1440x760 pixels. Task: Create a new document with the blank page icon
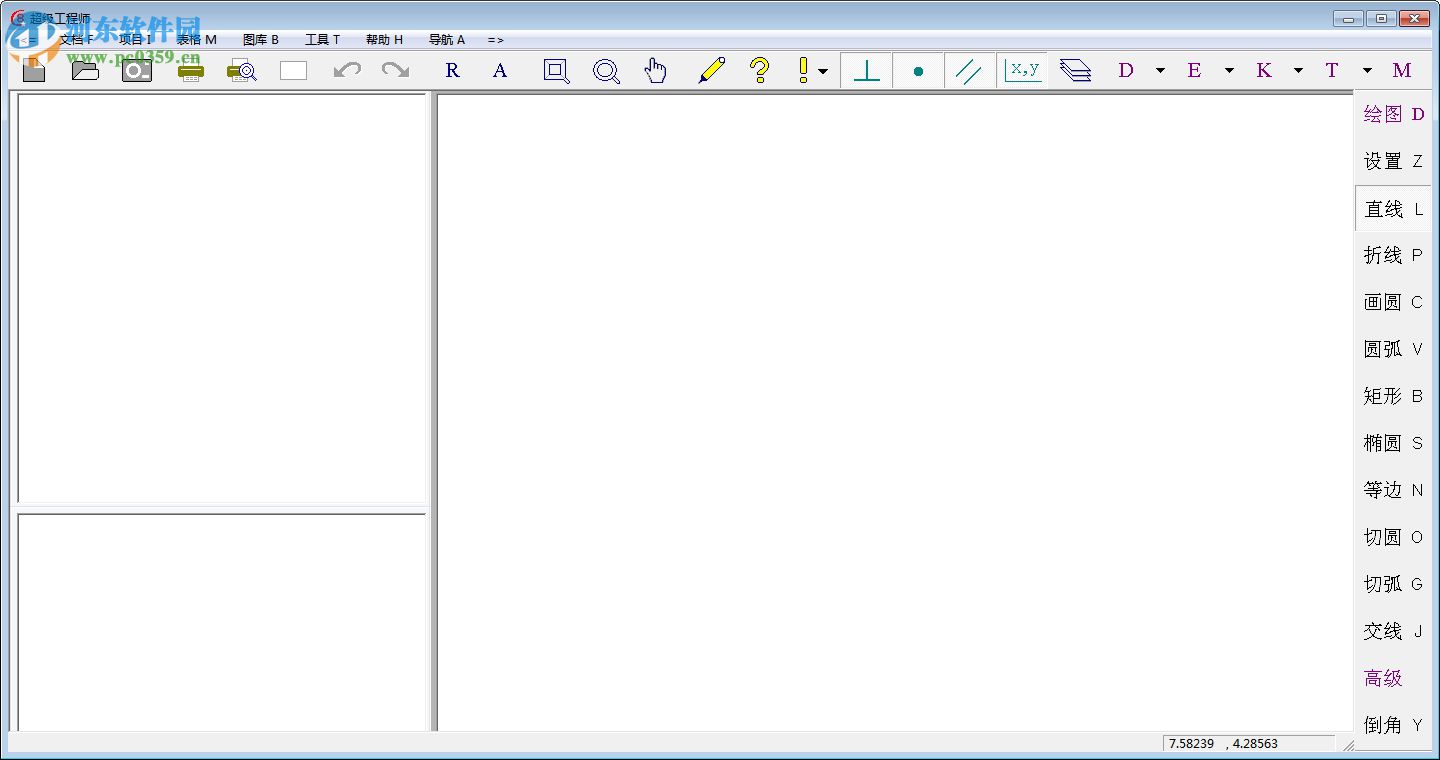34,70
